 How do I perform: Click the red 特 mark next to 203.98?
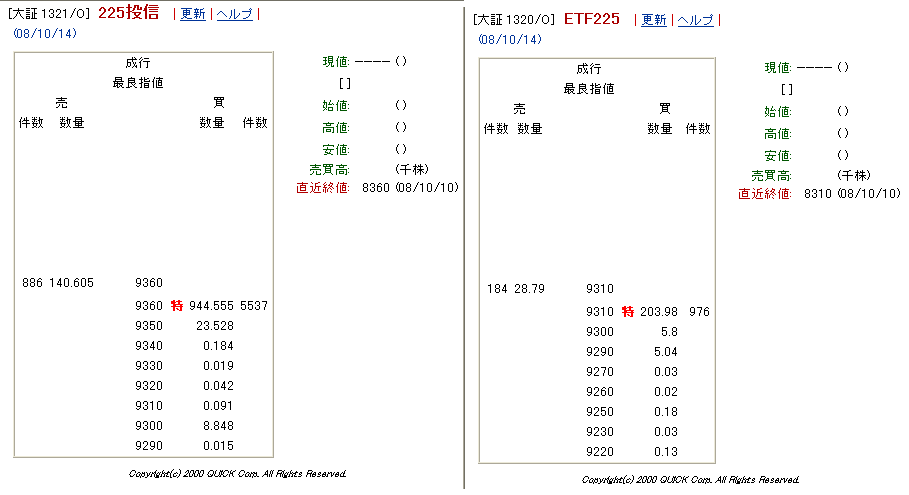(628, 312)
